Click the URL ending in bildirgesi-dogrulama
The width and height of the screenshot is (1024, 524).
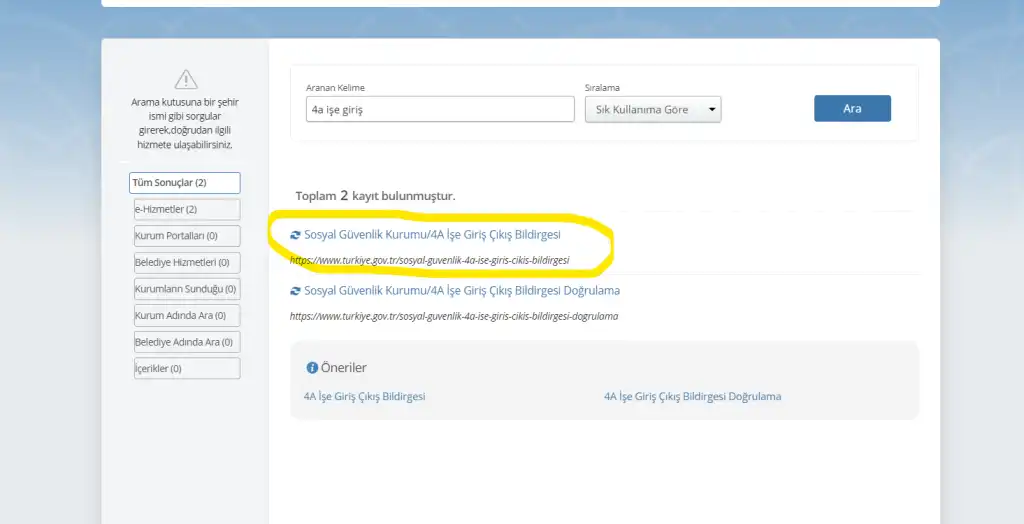(454, 316)
